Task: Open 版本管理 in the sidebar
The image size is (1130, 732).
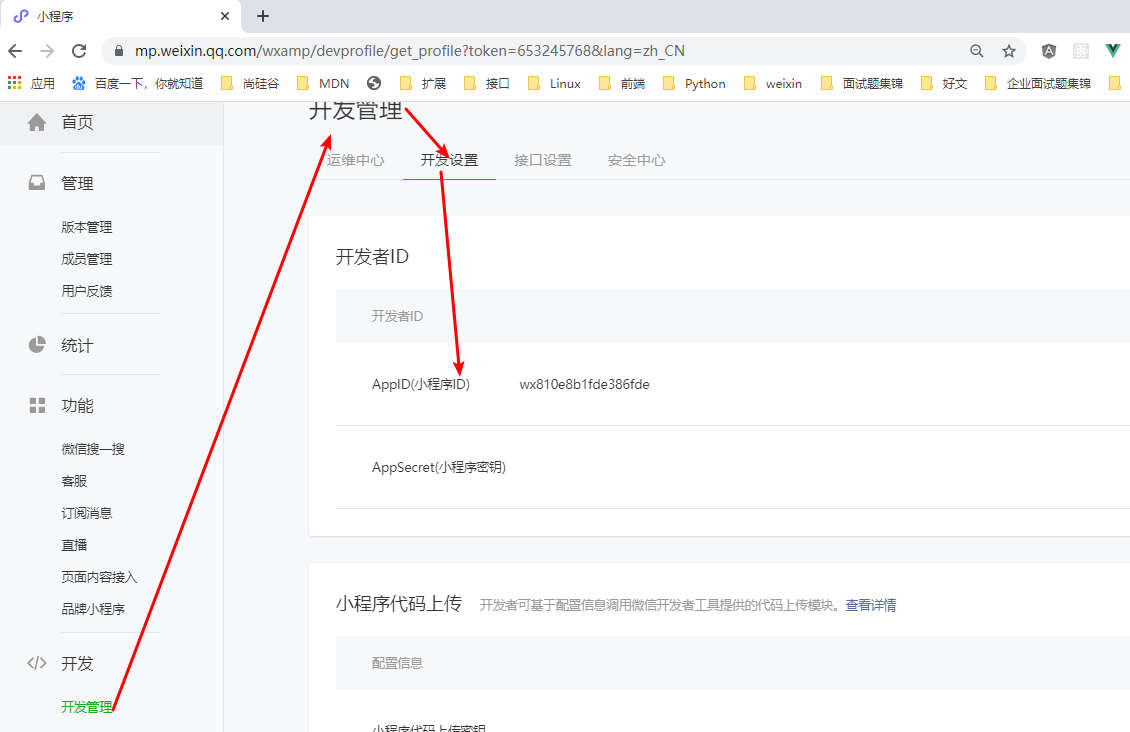Action: pos(86,227)
